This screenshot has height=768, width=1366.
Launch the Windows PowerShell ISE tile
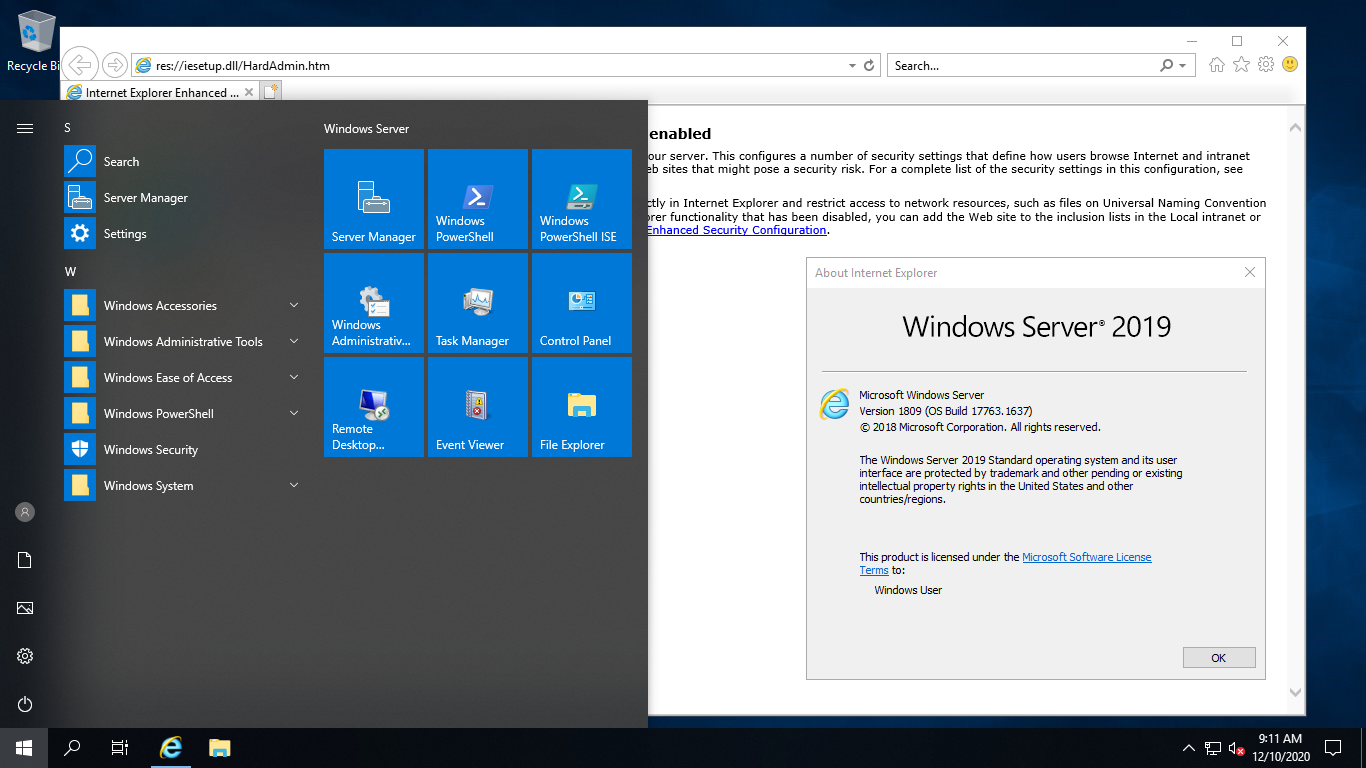point(582,199)
